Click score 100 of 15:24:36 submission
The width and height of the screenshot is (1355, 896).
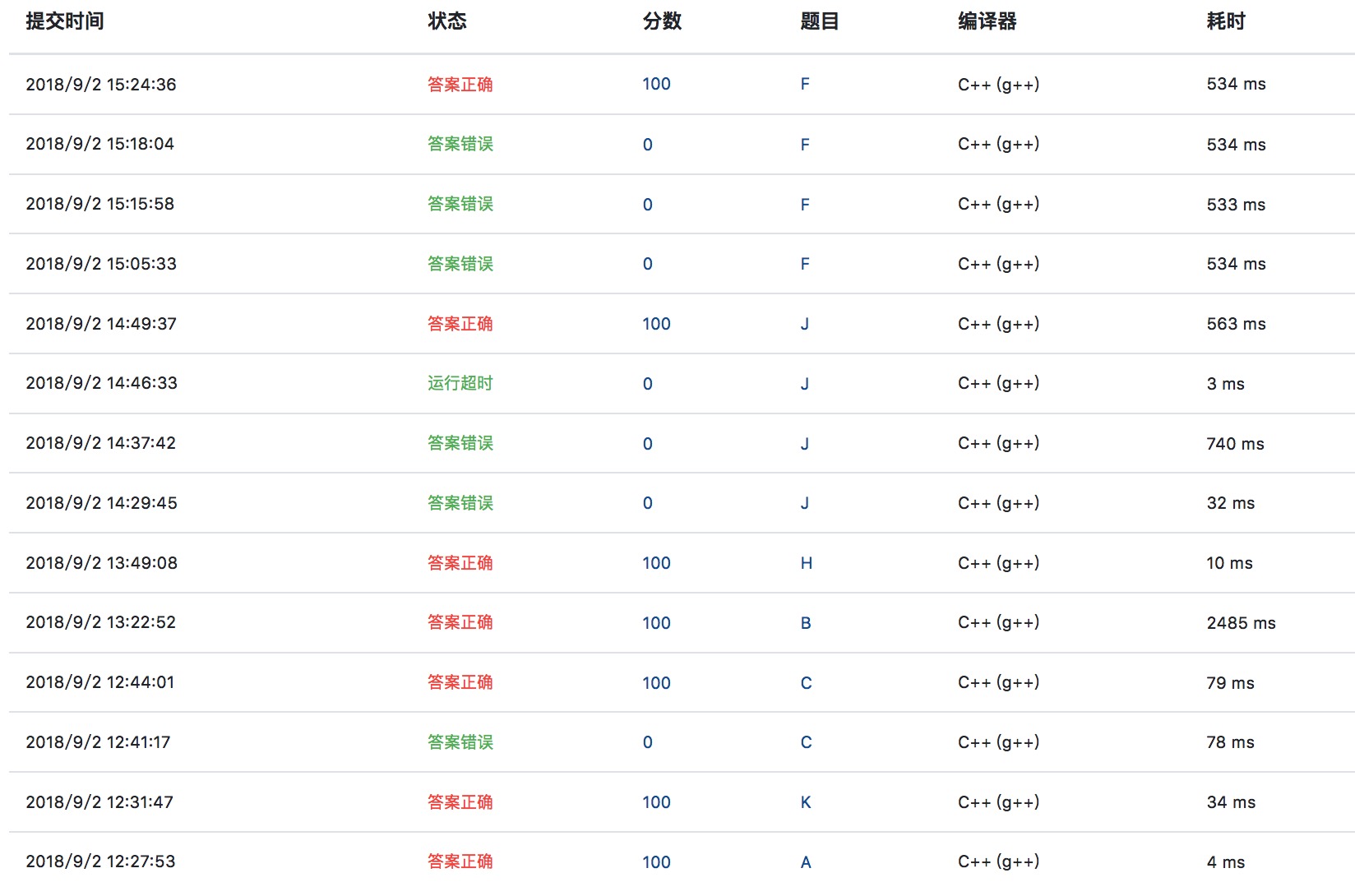(x=656, y=84)
